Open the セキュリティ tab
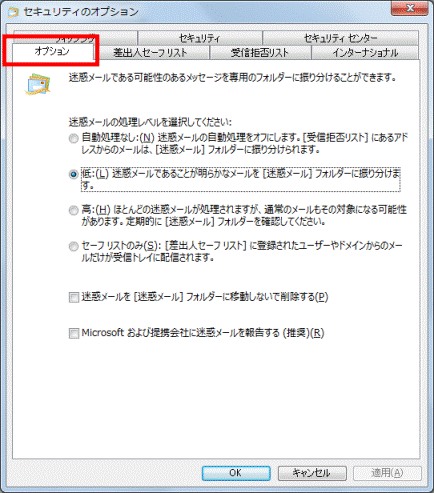This screenshot has width=434, height=493. (x=200, y=38)
